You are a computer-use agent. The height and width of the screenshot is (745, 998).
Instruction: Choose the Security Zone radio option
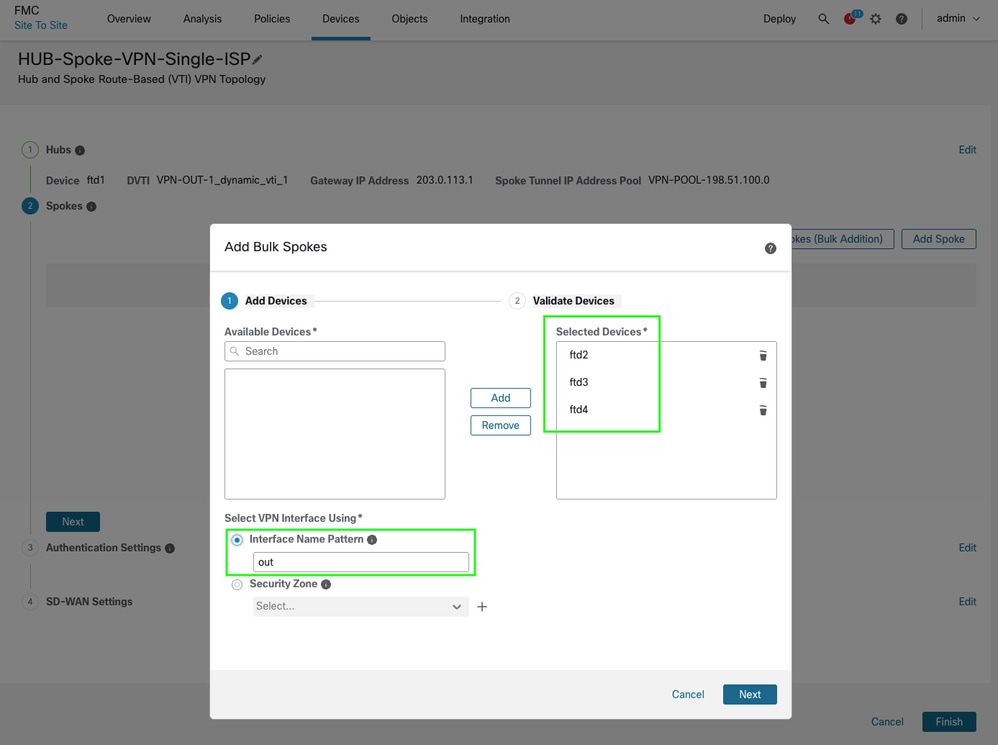click(x=237, y=584)
